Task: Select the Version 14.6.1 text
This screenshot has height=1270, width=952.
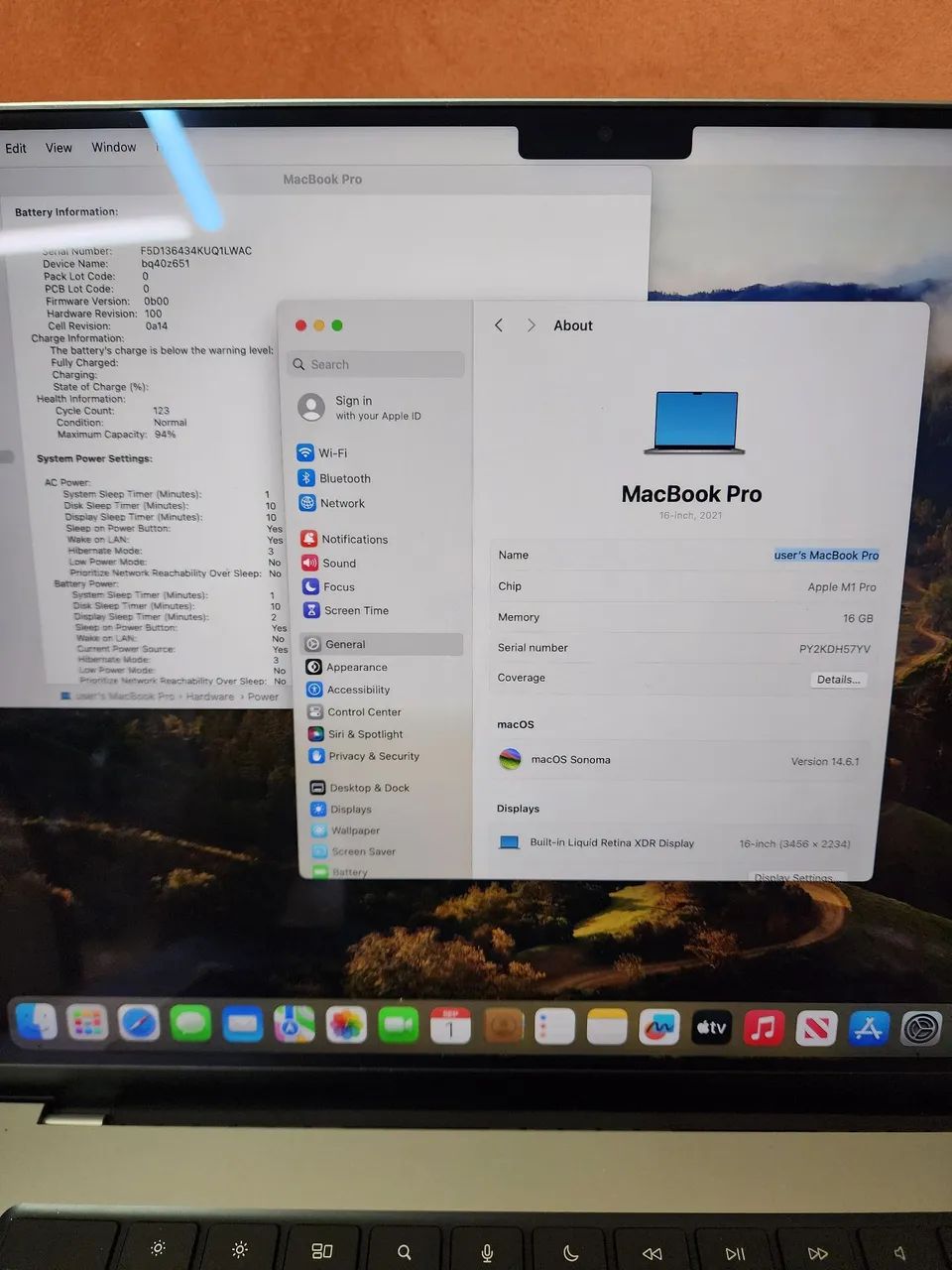Action: (x=825, y=762)
